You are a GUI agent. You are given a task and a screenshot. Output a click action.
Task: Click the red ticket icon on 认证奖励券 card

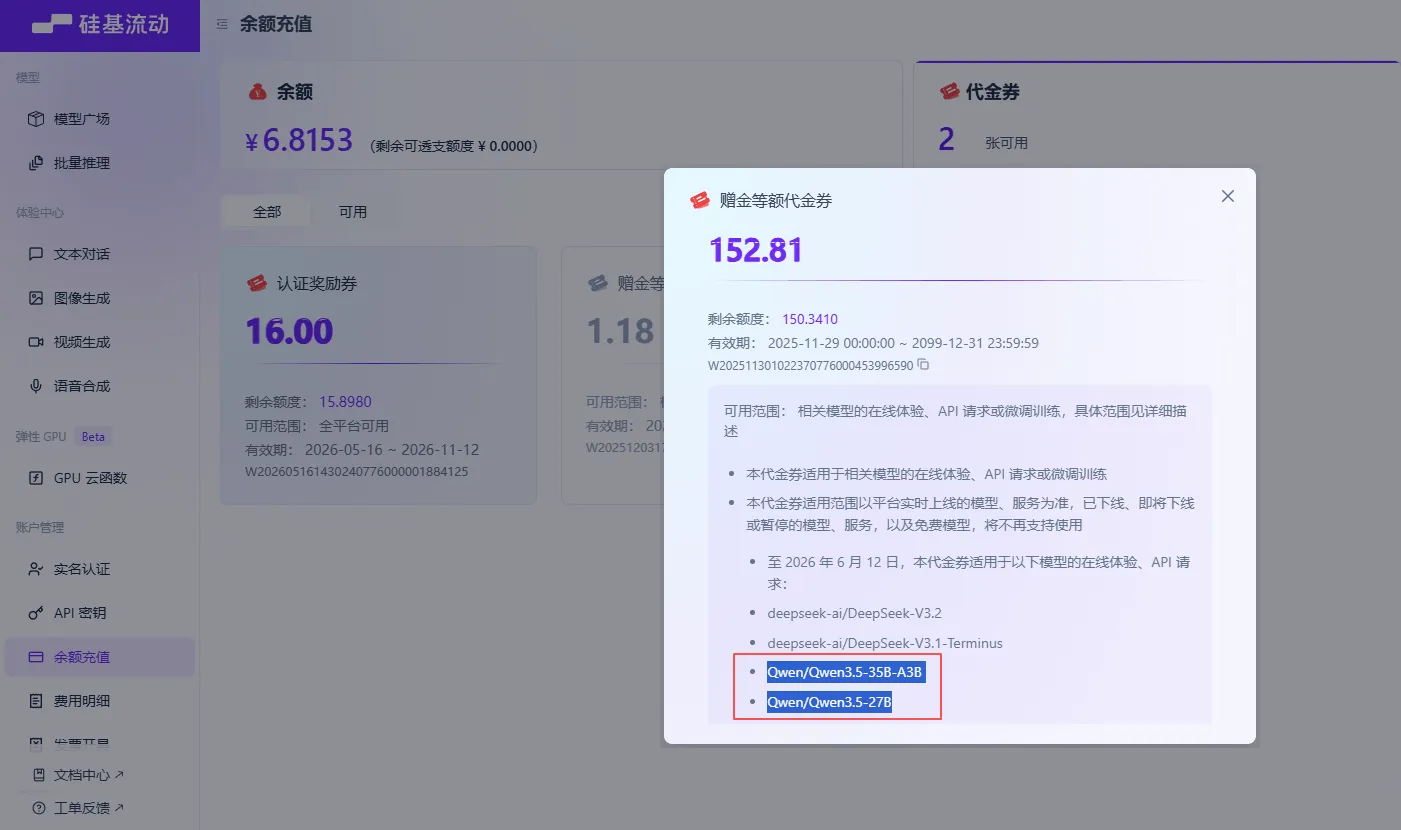coord(257,284)
